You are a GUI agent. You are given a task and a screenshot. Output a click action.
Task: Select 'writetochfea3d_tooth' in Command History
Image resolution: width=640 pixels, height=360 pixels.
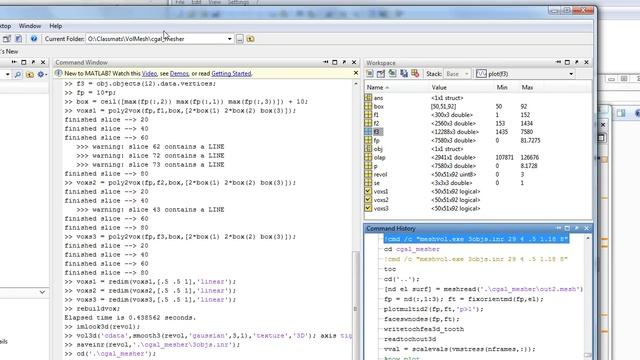[x=424, y=329]
